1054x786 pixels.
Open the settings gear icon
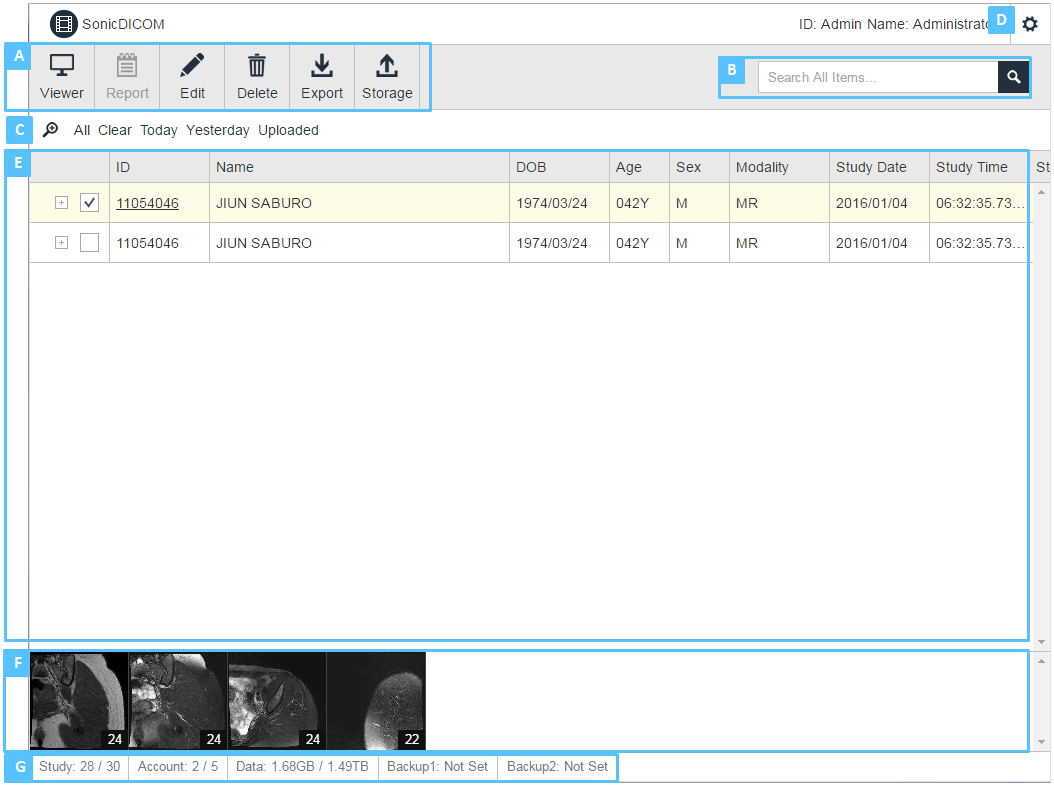tap(1030, 24)
